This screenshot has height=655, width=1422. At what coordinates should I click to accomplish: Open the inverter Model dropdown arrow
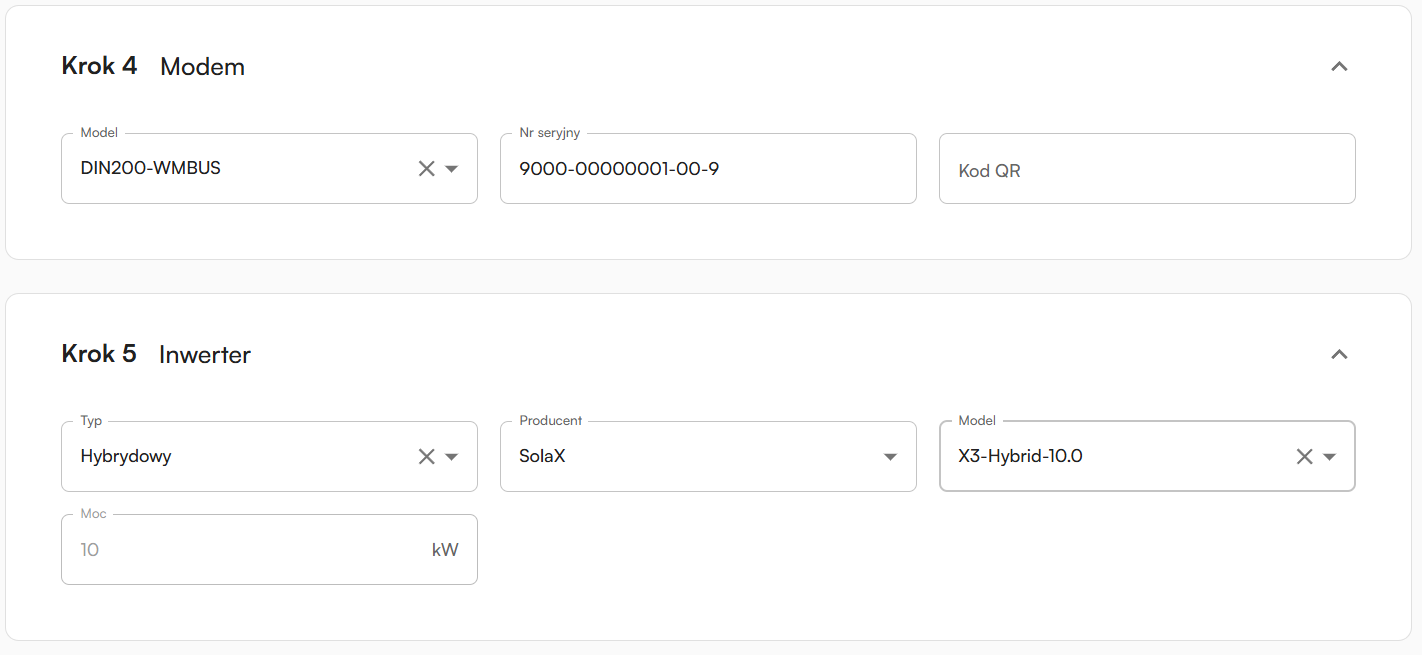[x=1330, y=457]
